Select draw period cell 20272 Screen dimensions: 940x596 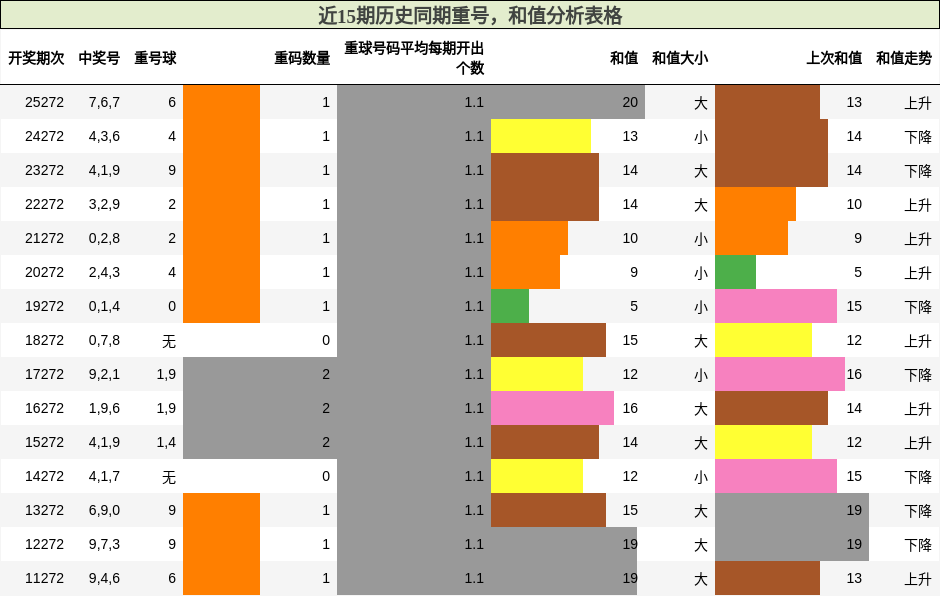tap(44, 272)
